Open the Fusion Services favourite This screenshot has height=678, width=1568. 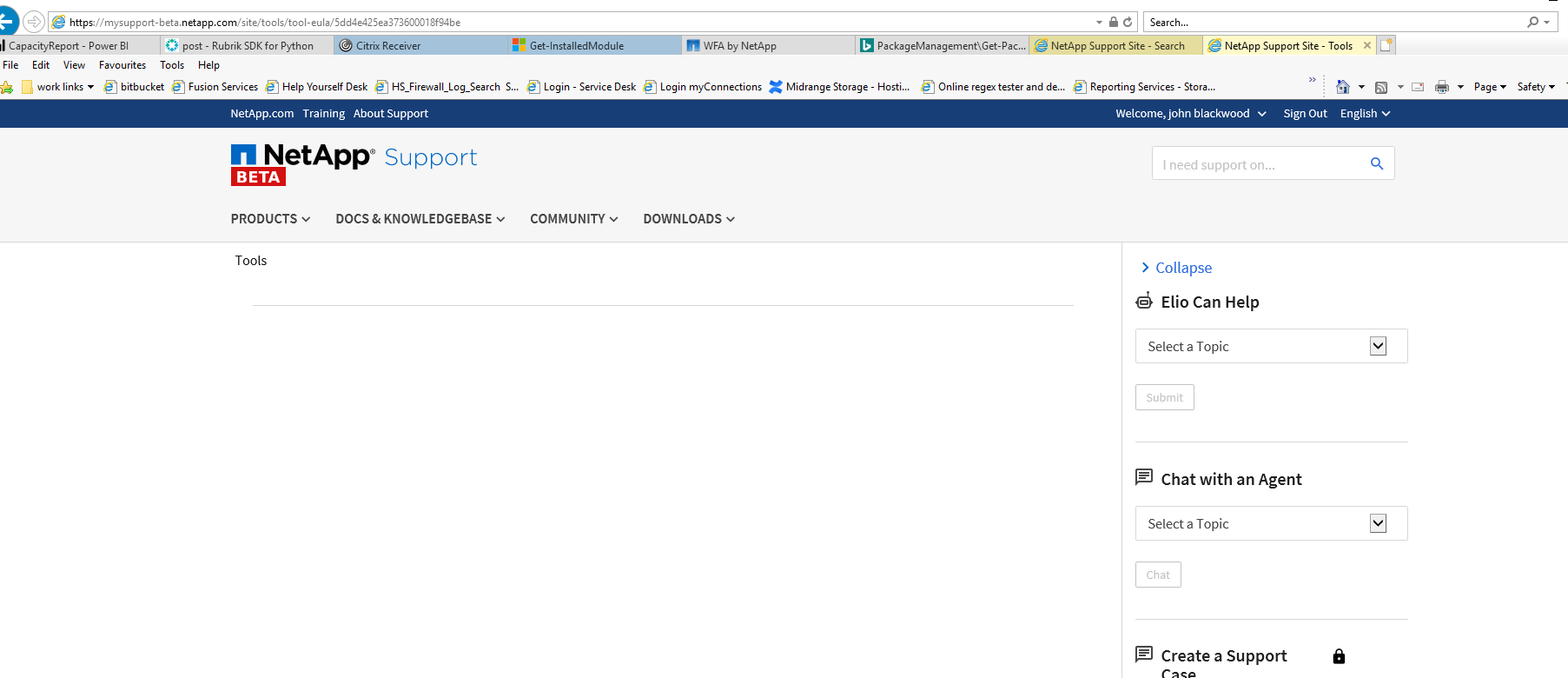215,87
